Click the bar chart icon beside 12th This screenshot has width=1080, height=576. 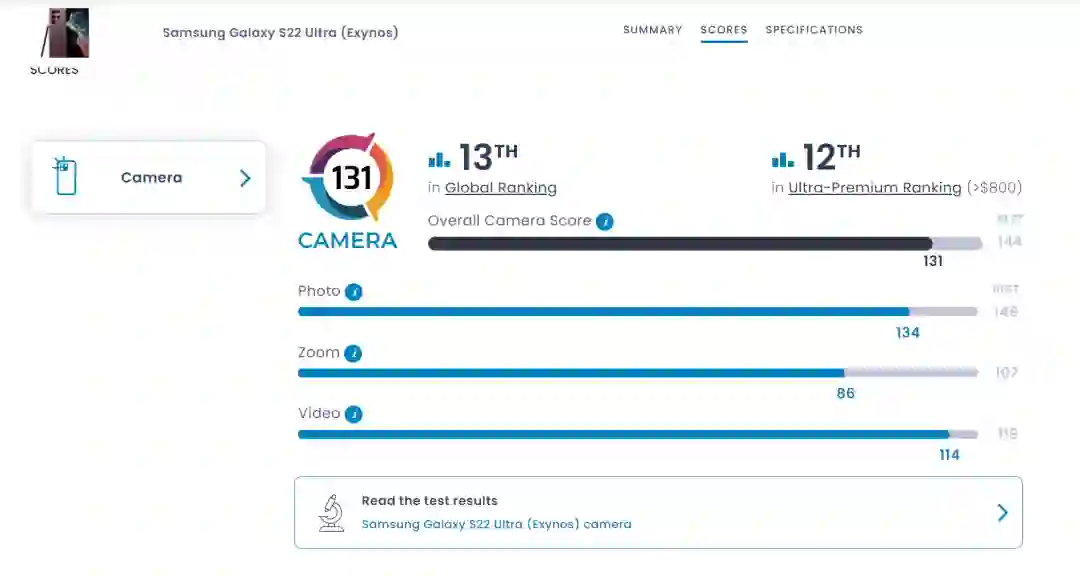(783, 160)
